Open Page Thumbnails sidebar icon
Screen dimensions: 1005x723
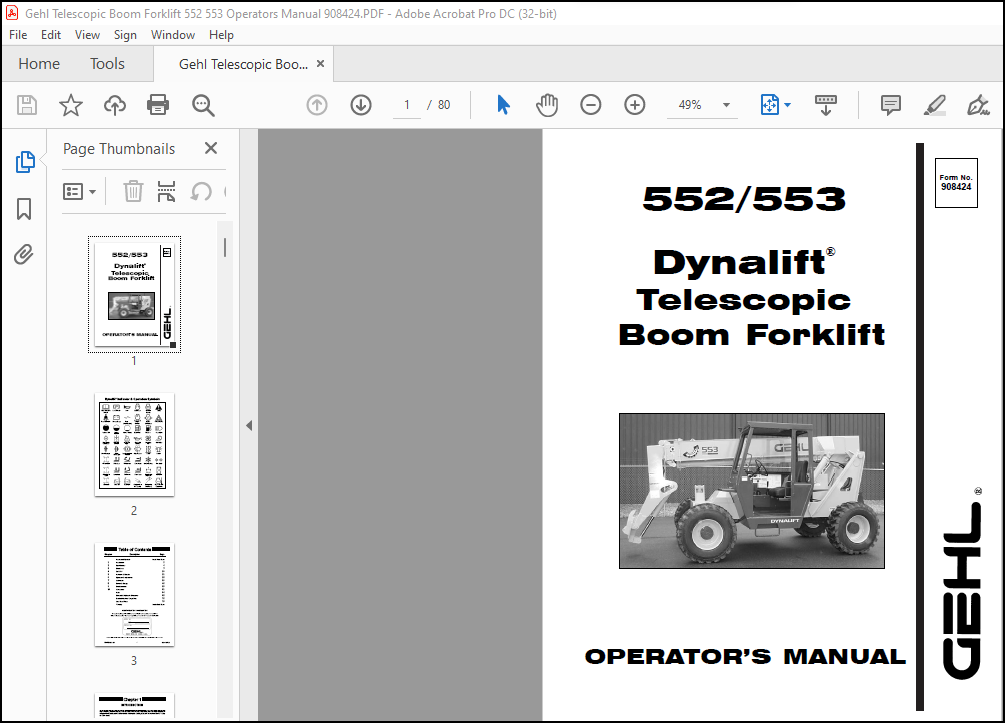(x=24, y=162)
